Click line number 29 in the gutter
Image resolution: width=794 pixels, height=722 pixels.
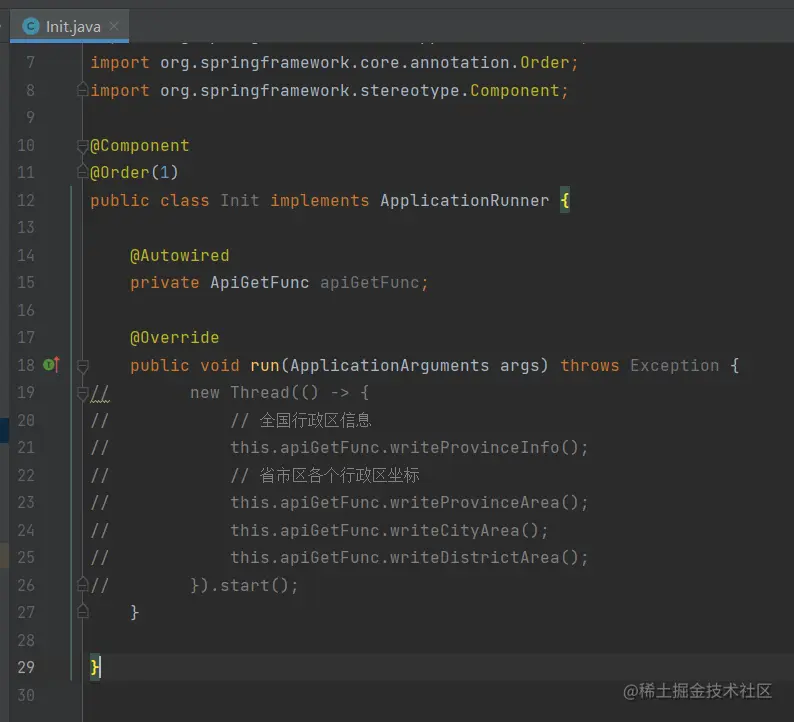point(26,667)
